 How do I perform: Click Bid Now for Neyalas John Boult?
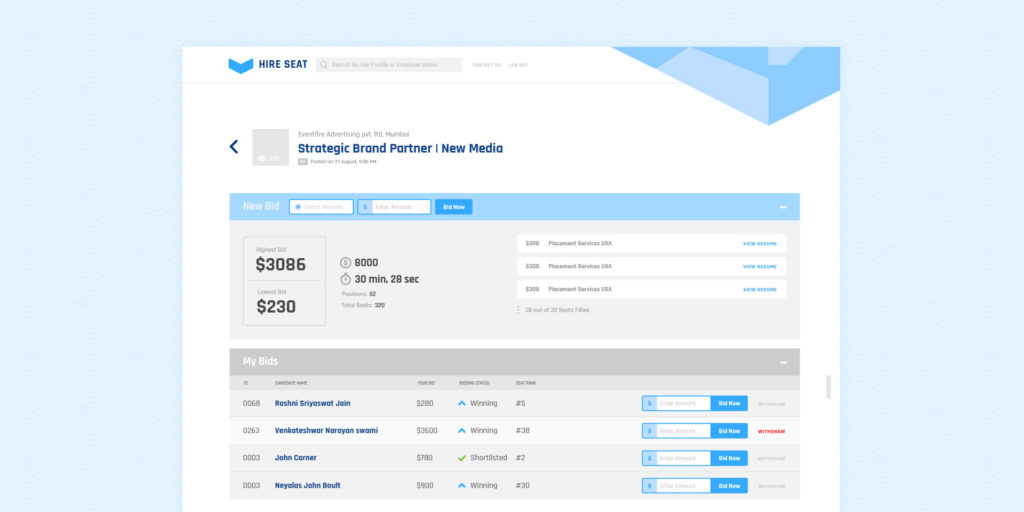(x=729, y=486)
